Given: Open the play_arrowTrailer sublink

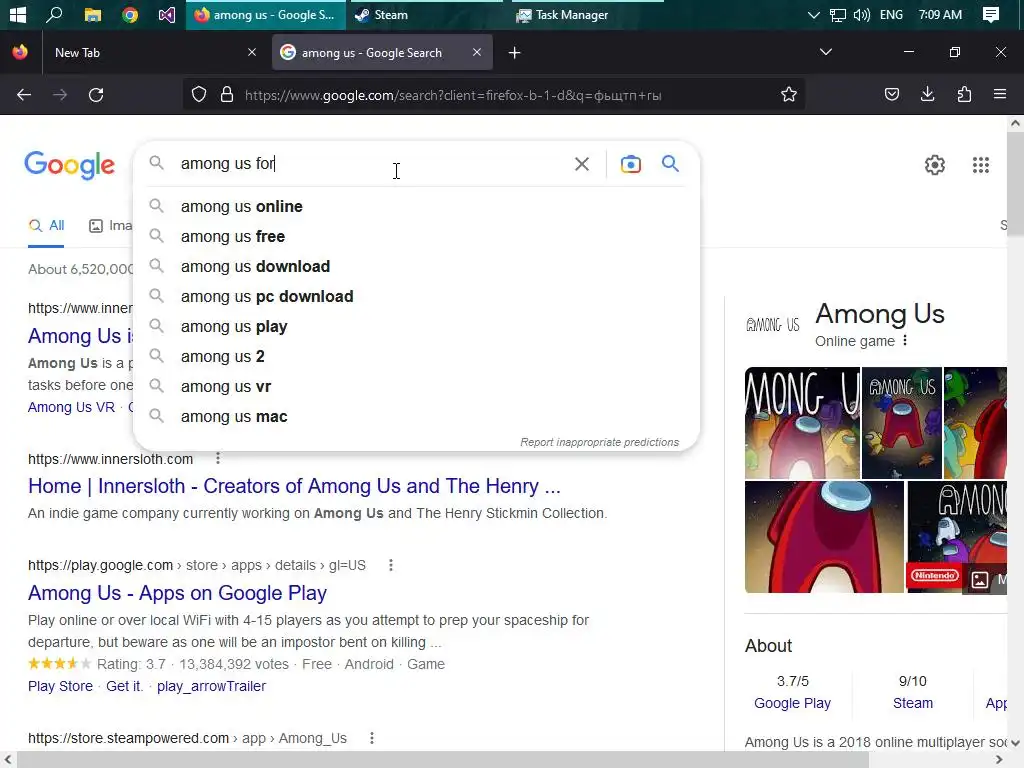Looking at the screenshot, I should [x=211, y=686].
